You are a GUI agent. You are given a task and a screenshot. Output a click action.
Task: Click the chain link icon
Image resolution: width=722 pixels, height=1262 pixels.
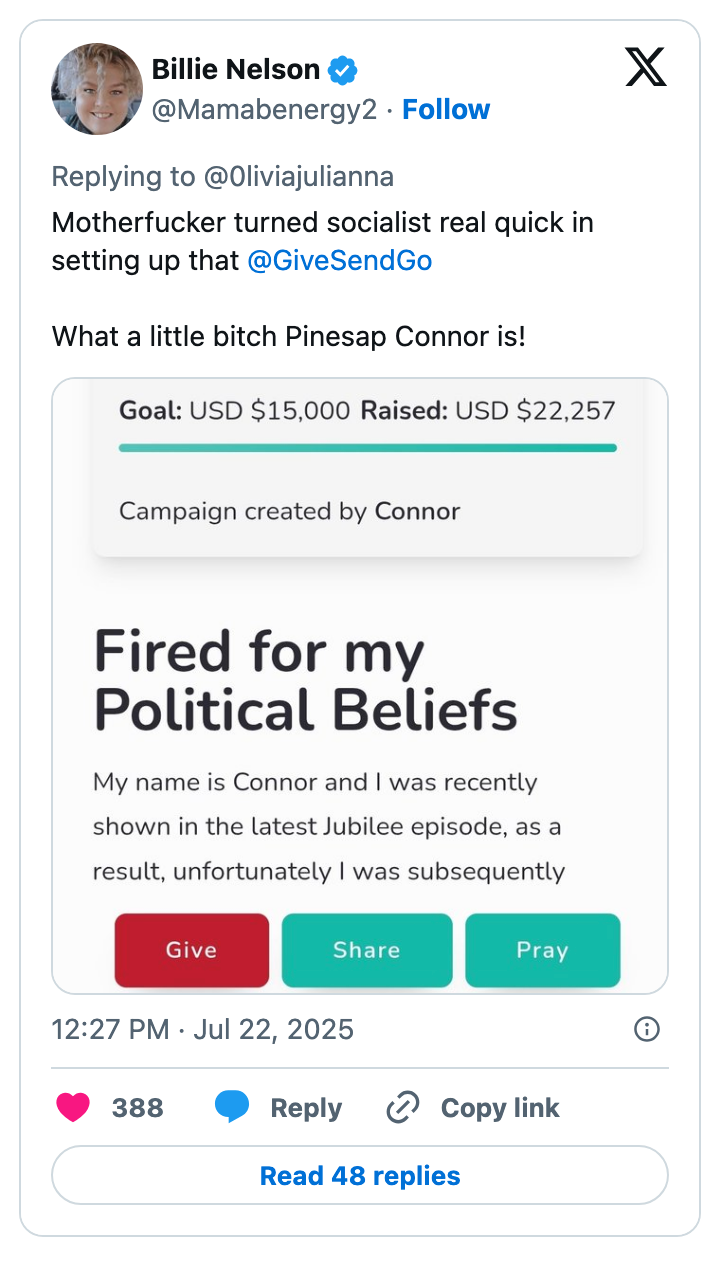click(402, 1108)
